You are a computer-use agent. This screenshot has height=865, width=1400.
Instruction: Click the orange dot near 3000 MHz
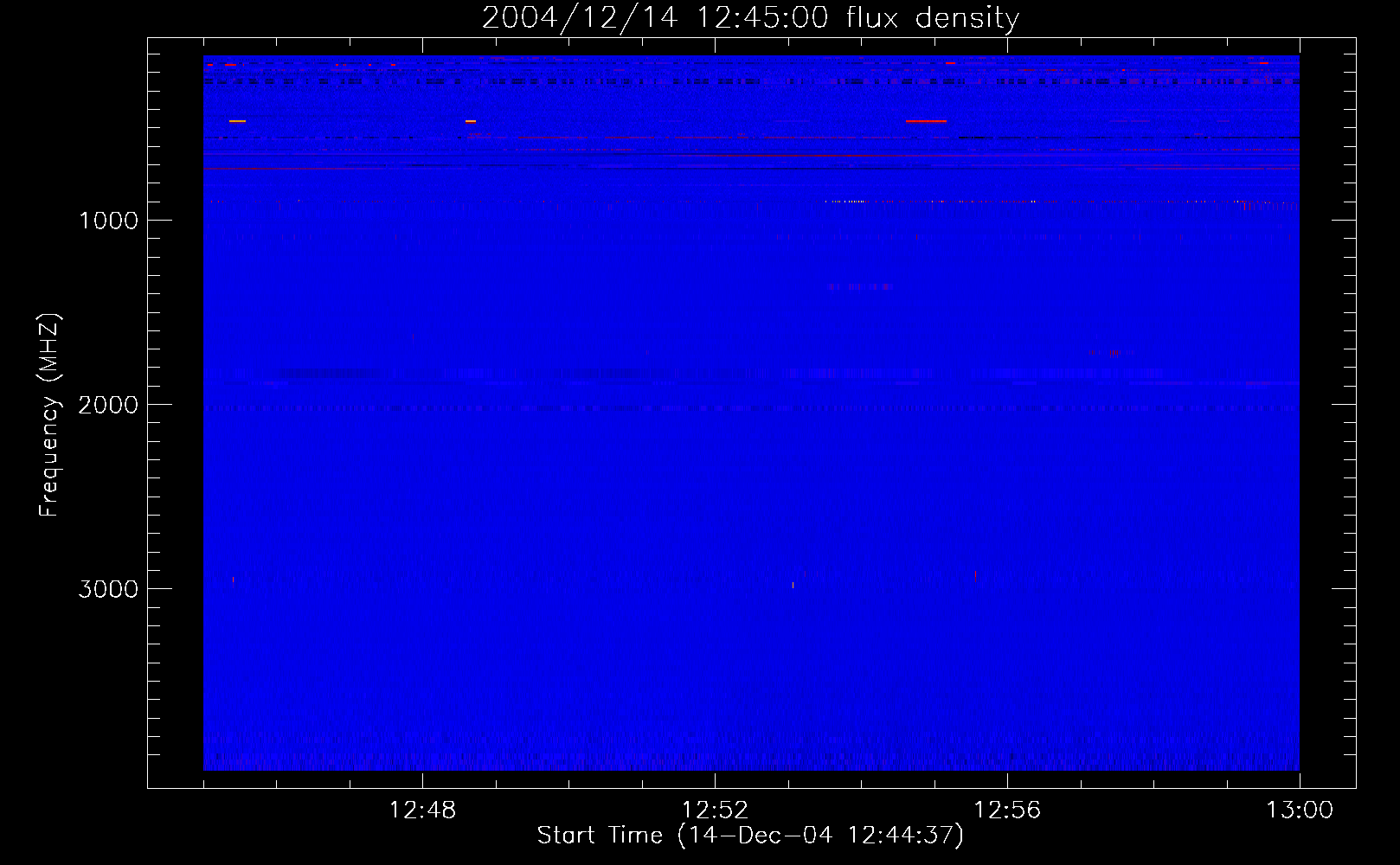coord(793,586)
